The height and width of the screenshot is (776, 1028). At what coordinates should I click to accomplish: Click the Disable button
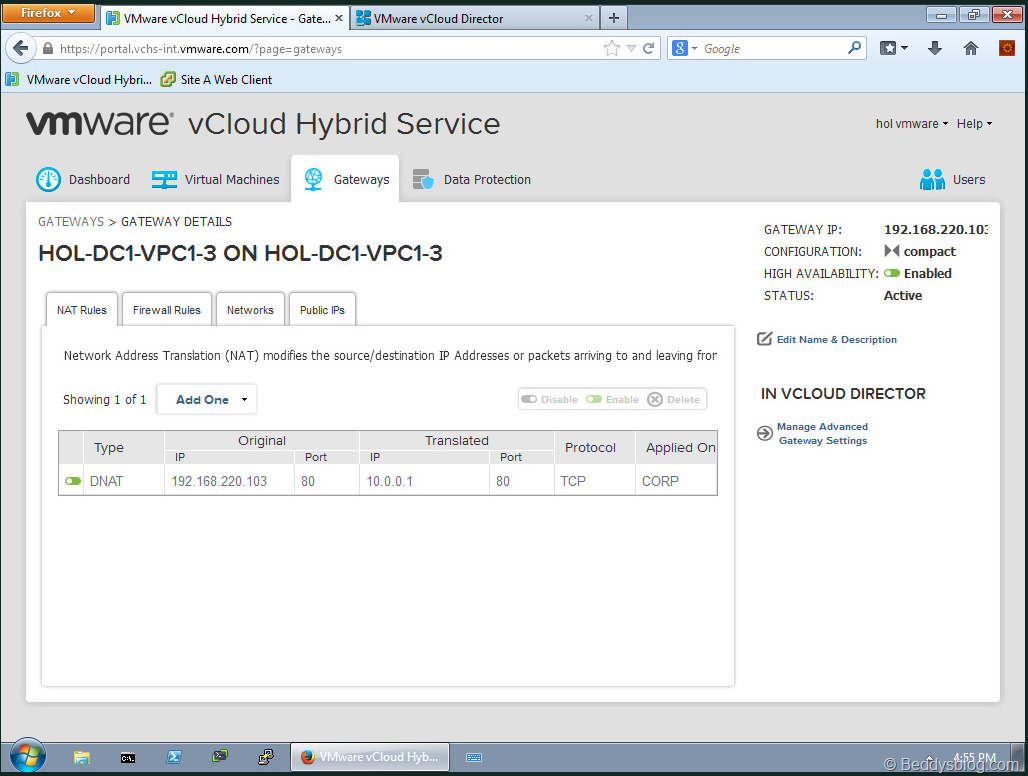point(549,399)
